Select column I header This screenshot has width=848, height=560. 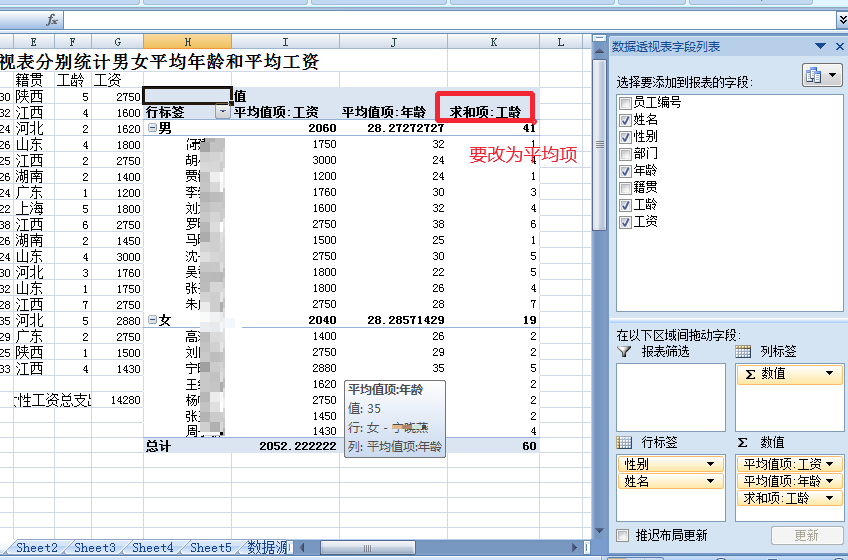(286, 42)
